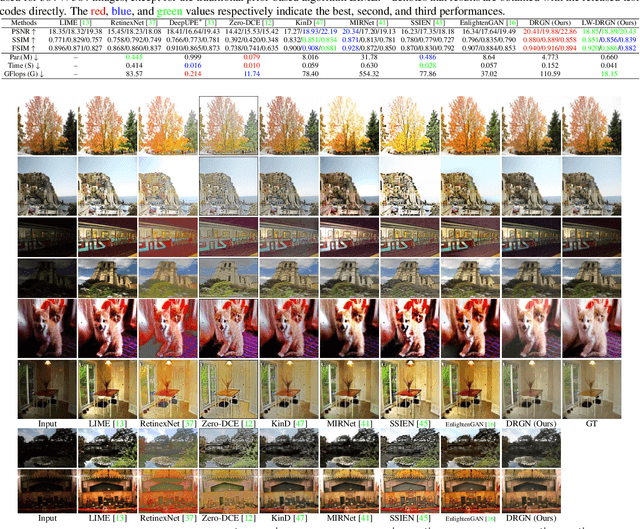Click the 'SSIM ↑' row label

(23, 40)
